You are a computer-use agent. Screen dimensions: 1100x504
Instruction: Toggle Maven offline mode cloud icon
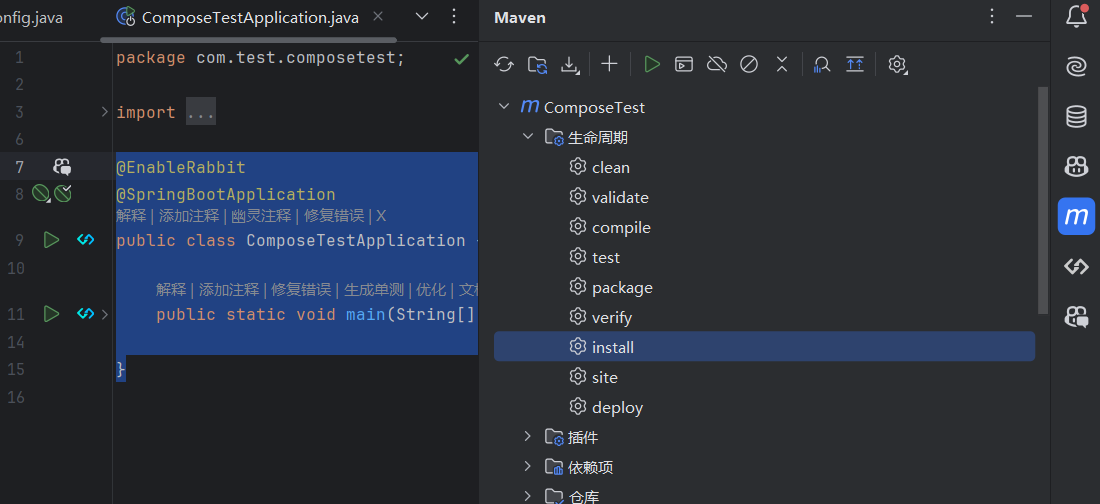[716, 65]
